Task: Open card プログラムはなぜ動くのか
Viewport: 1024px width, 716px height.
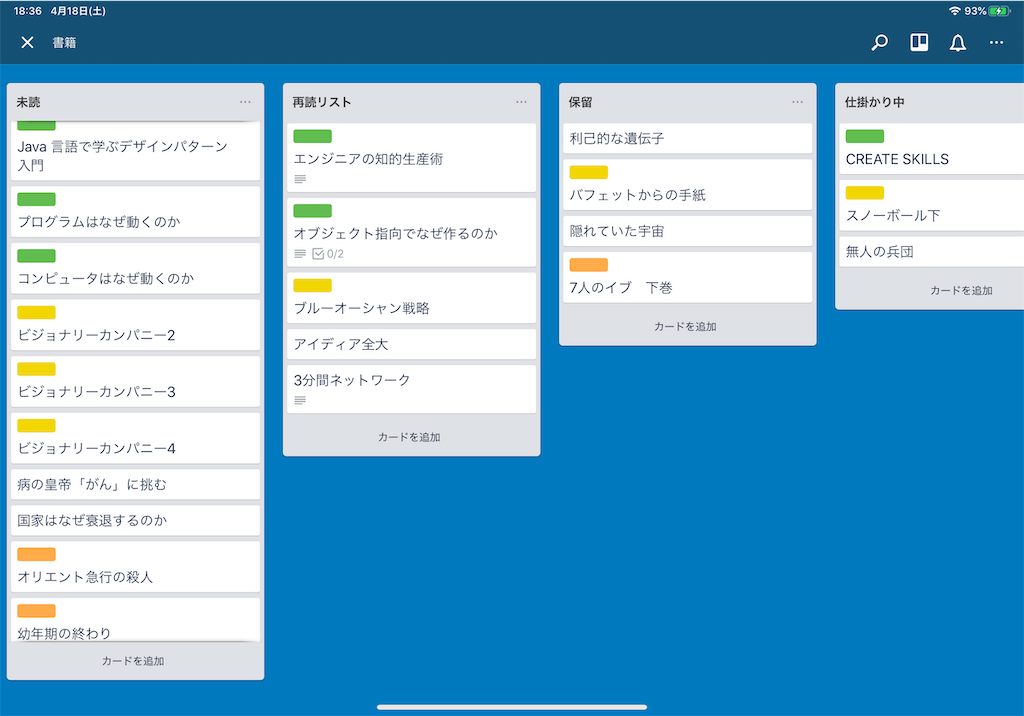Action: click(135, 212)
